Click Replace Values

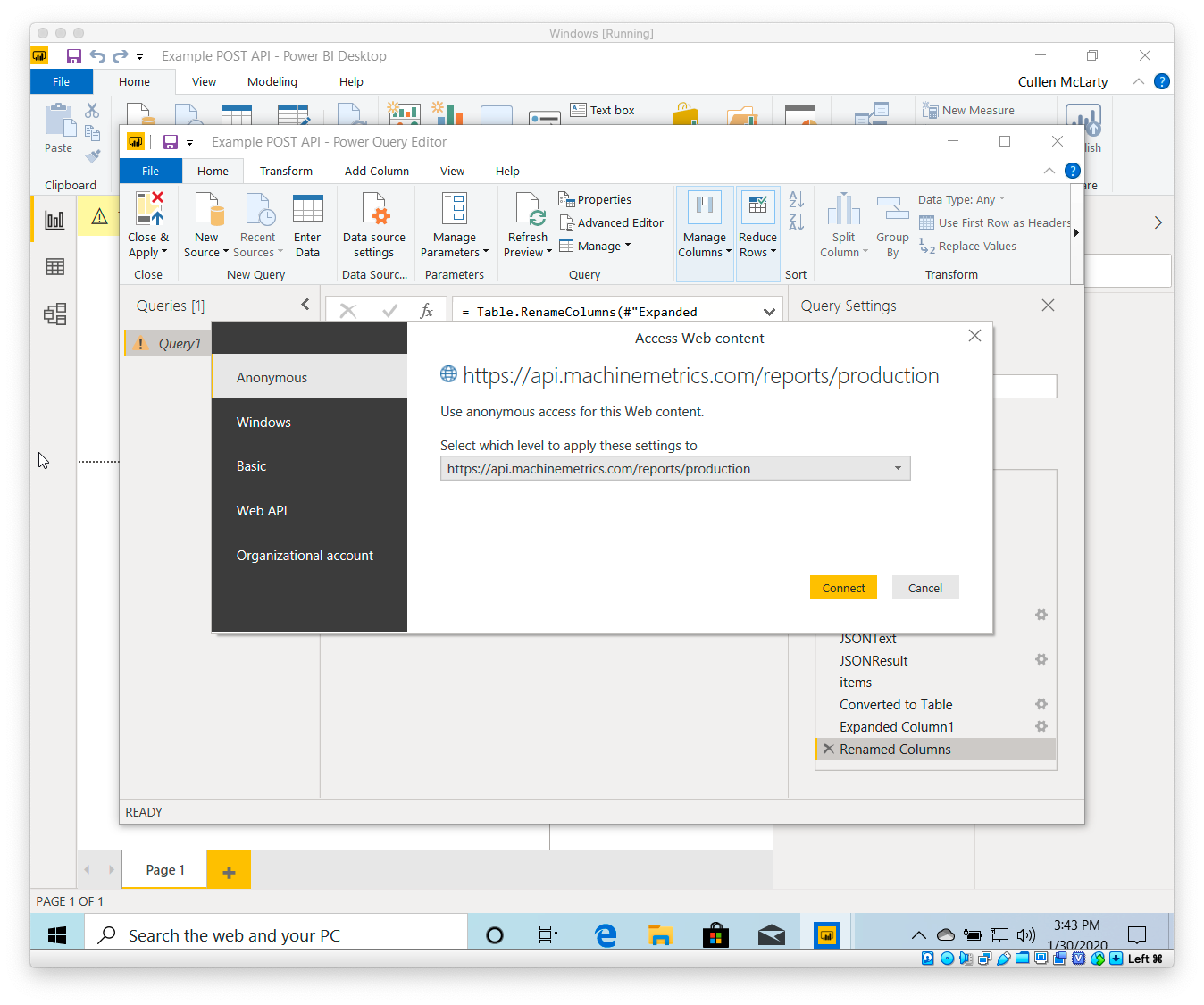tap(968, 246)
